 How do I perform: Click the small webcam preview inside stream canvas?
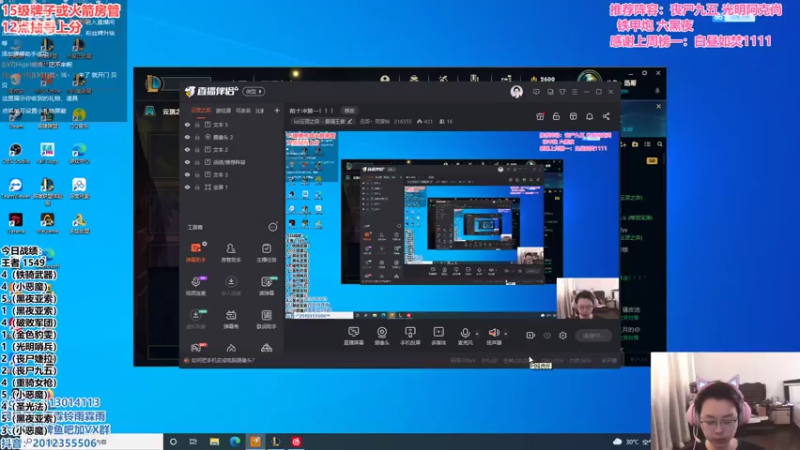coord(588,298)
